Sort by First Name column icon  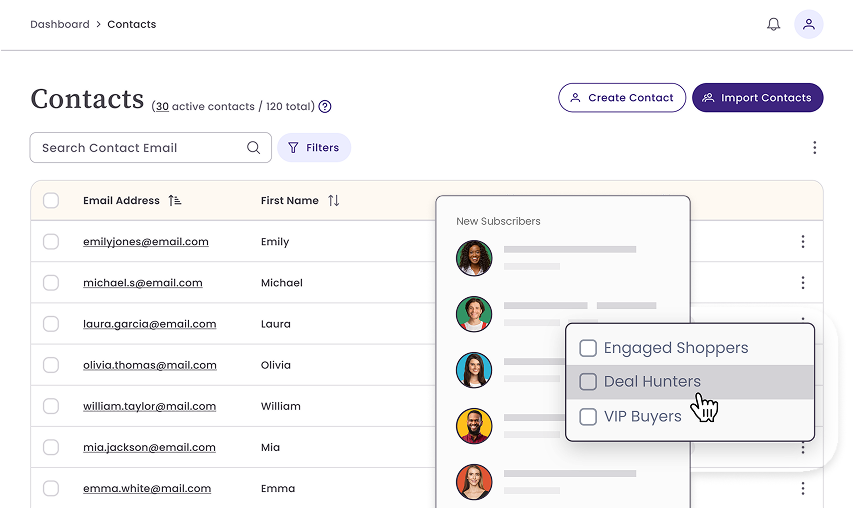(x=333, y=201)
